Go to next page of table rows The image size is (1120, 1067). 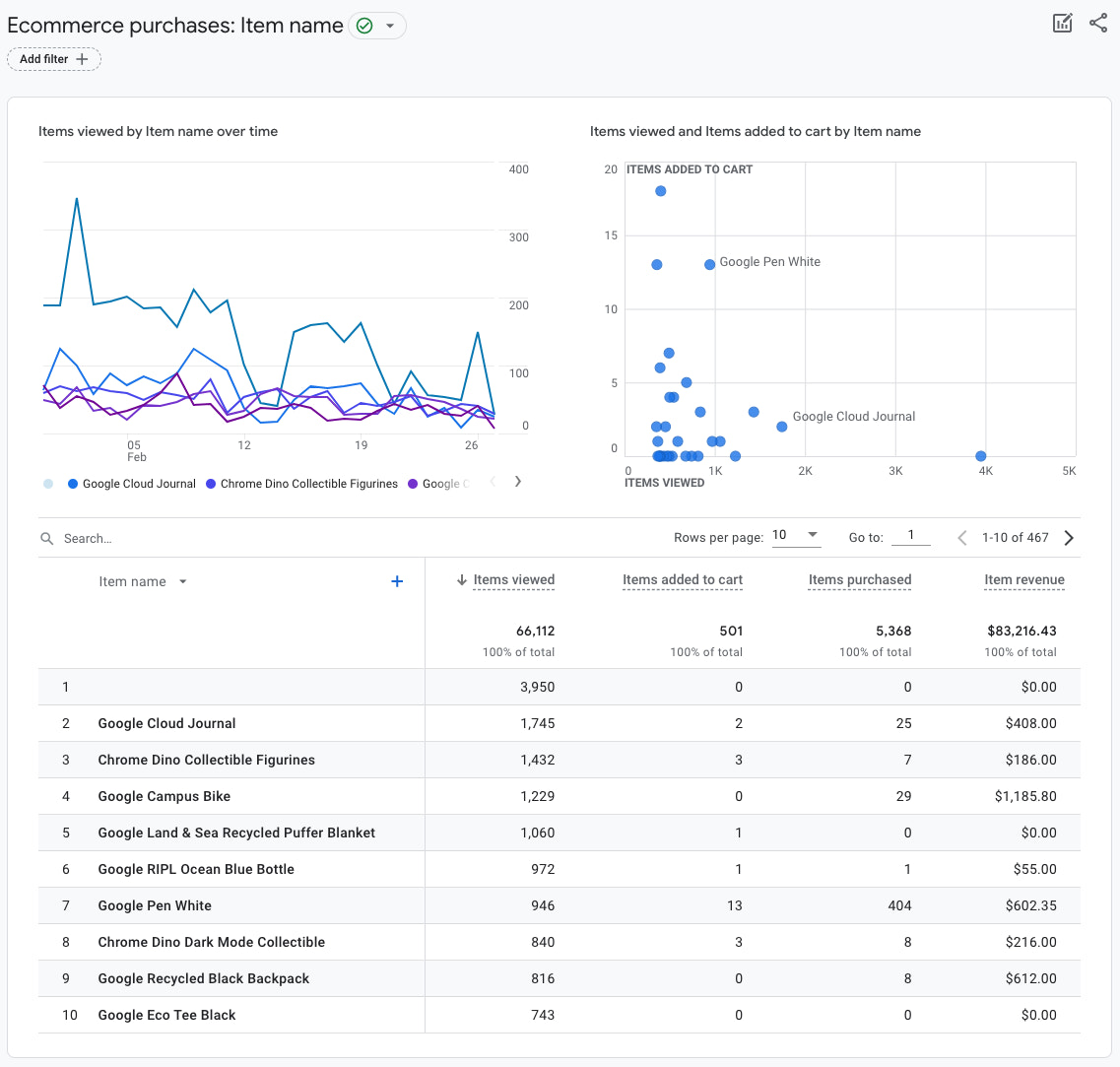[1069, 538]
